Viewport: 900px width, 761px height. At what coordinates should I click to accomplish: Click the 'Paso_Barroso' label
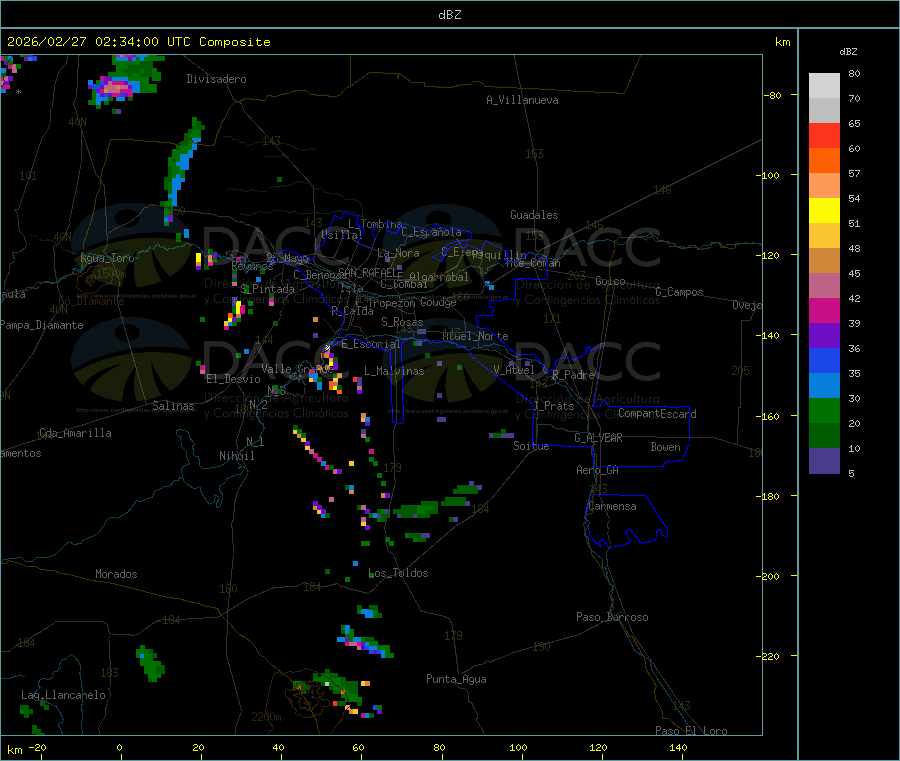coord(612,617)
